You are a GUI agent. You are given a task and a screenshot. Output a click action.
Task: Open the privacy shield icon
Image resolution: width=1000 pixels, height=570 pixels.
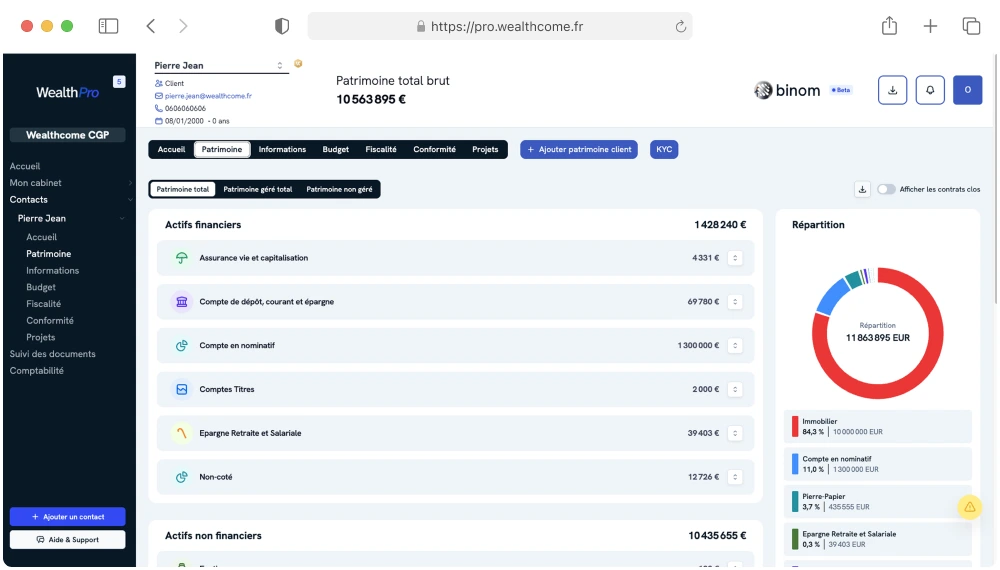pos(282,26)
